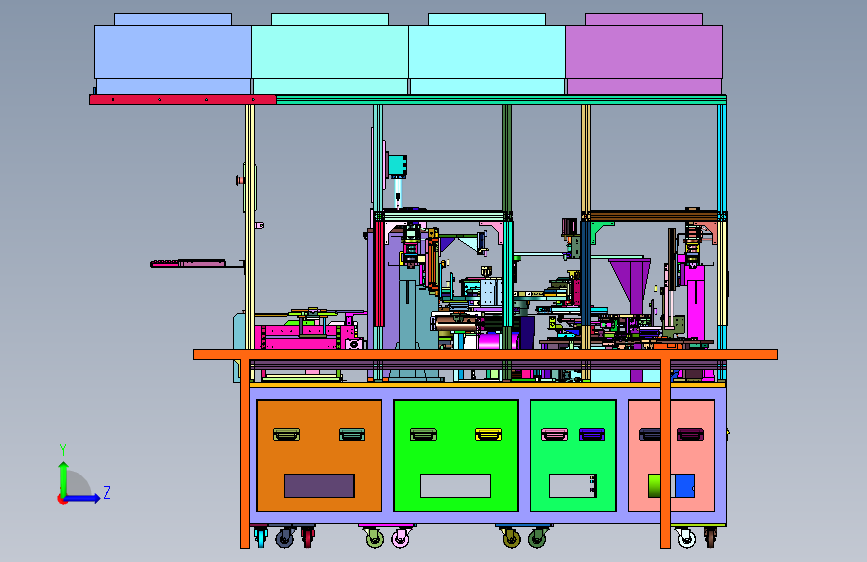This screenshot has height=562, width=867.
Task: Click the green Y axis arrow
Action: tap(64, 479)
